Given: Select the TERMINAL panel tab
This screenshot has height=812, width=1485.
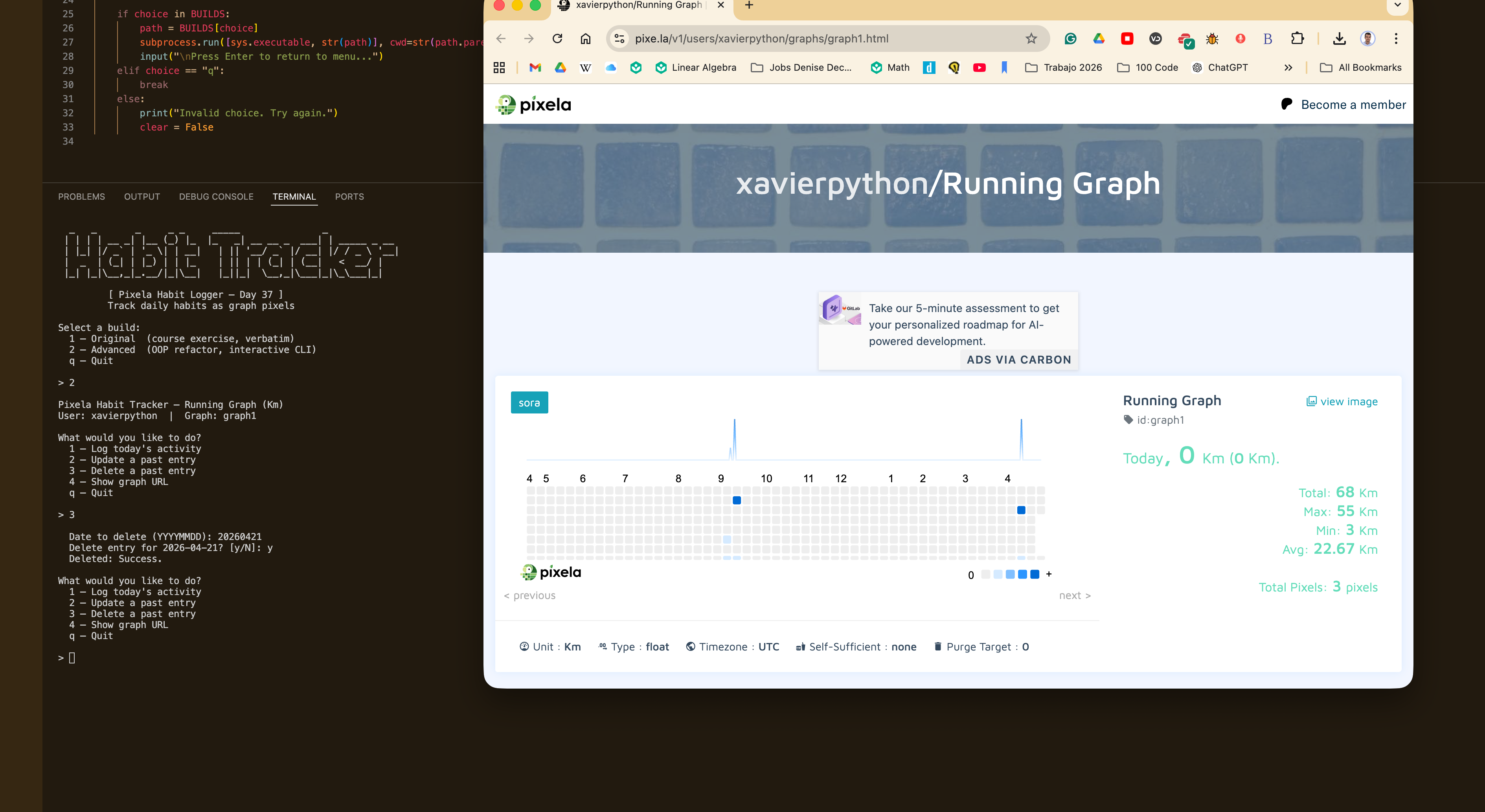Looking at the screenshot, I should click(294, 197).
